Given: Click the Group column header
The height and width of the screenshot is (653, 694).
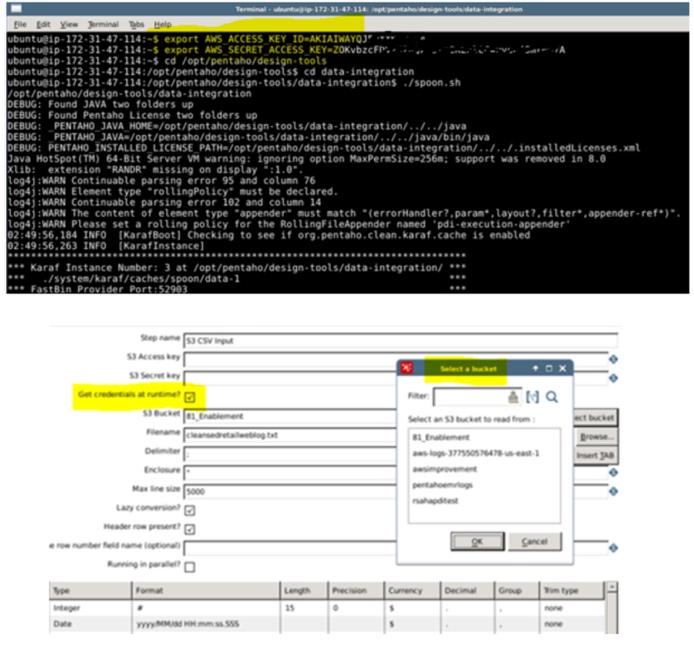Looking at the screenshot, I should (517, 591).
